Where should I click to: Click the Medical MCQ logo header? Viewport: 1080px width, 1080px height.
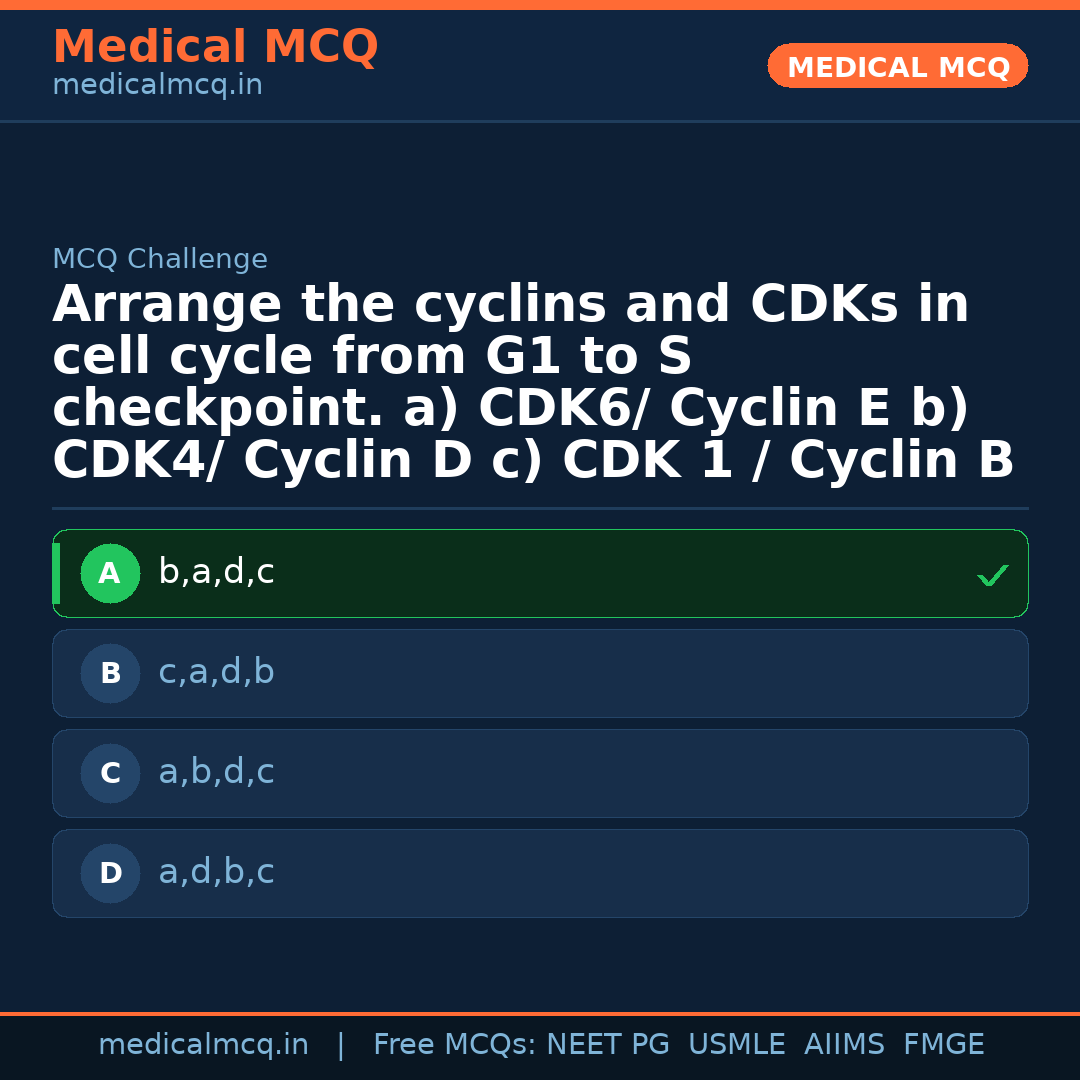click(x=215, y=46)
